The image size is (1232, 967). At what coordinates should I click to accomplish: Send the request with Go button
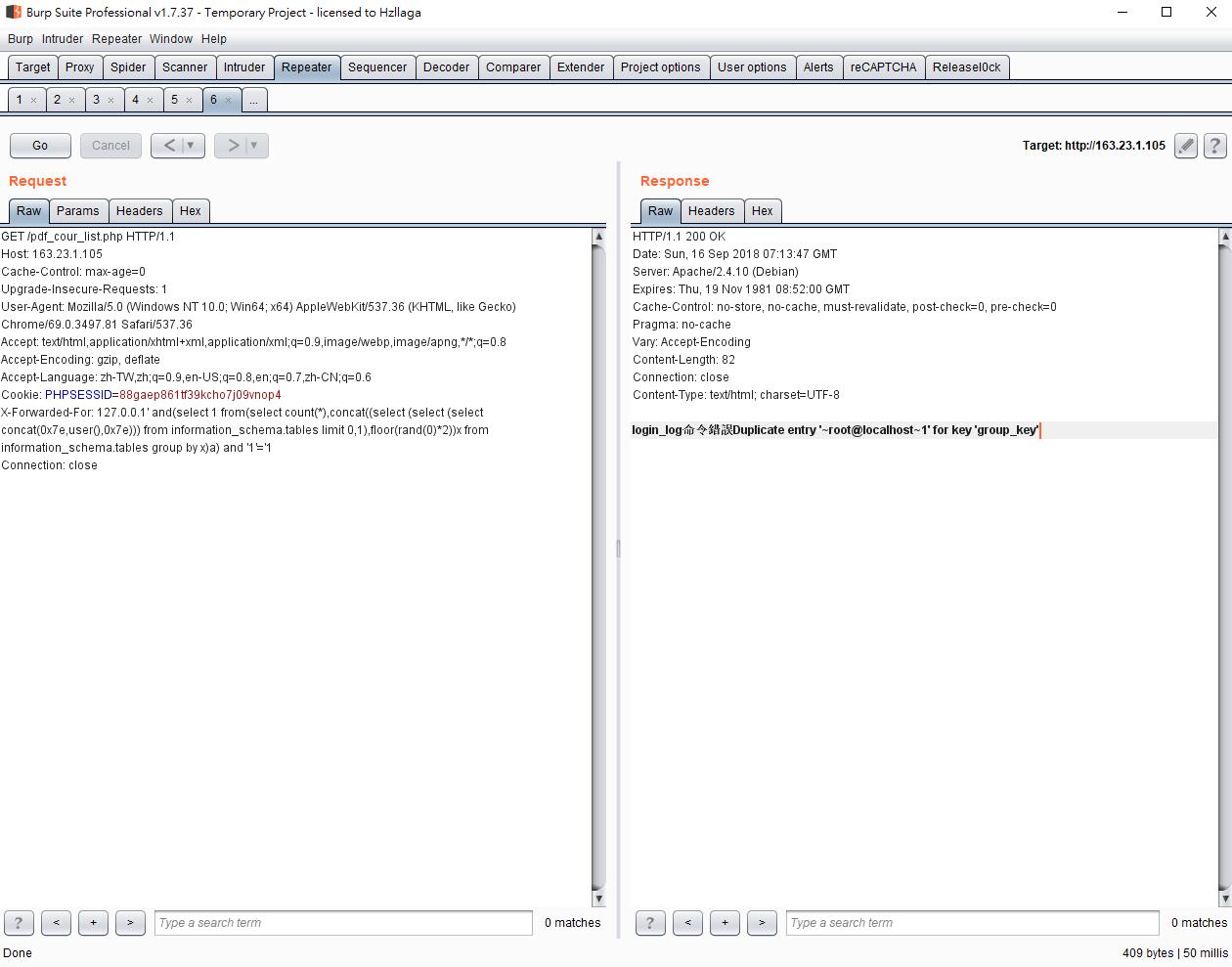tap(40, 146)
